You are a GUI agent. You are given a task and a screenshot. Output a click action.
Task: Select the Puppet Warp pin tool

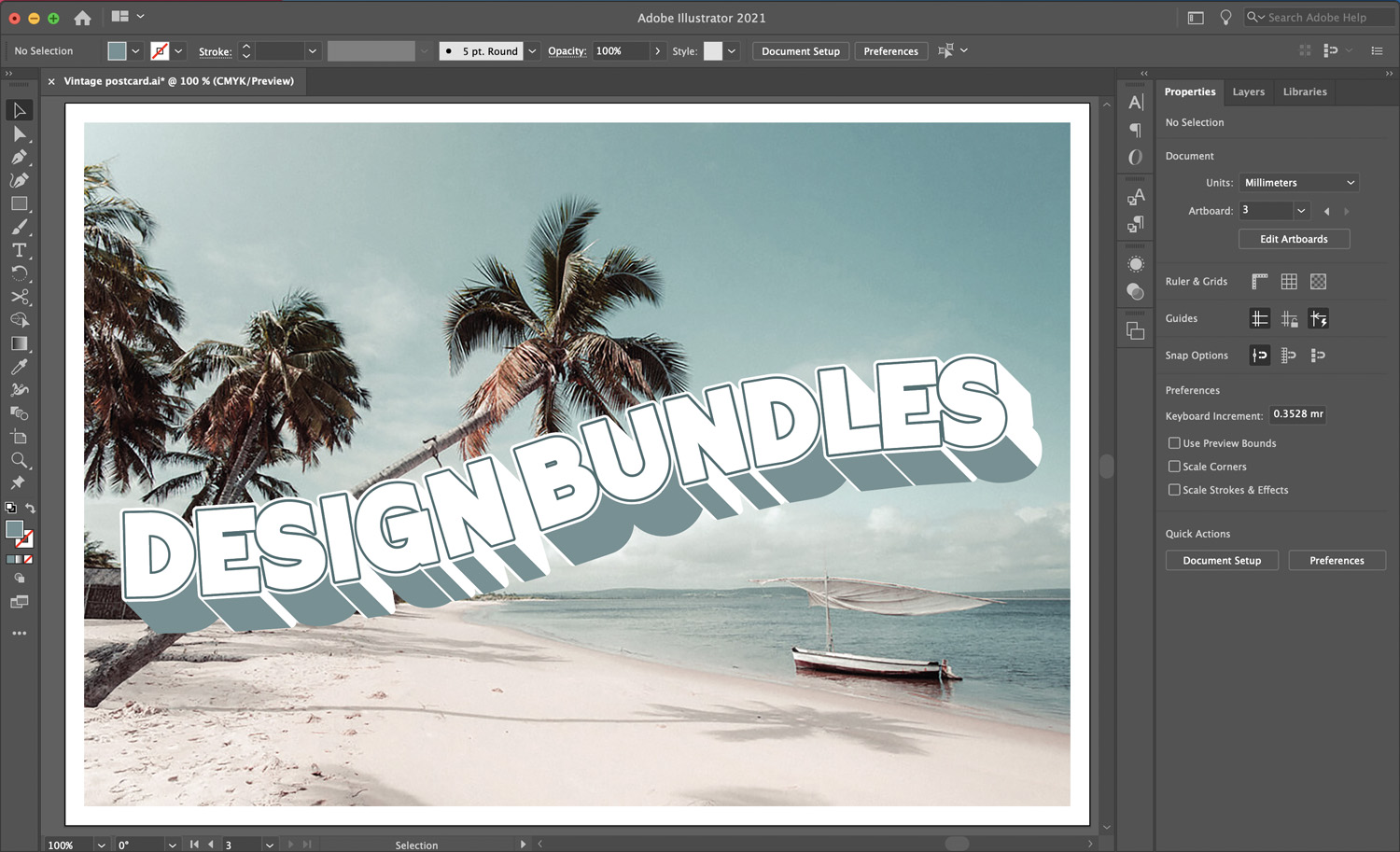(19, 483)
